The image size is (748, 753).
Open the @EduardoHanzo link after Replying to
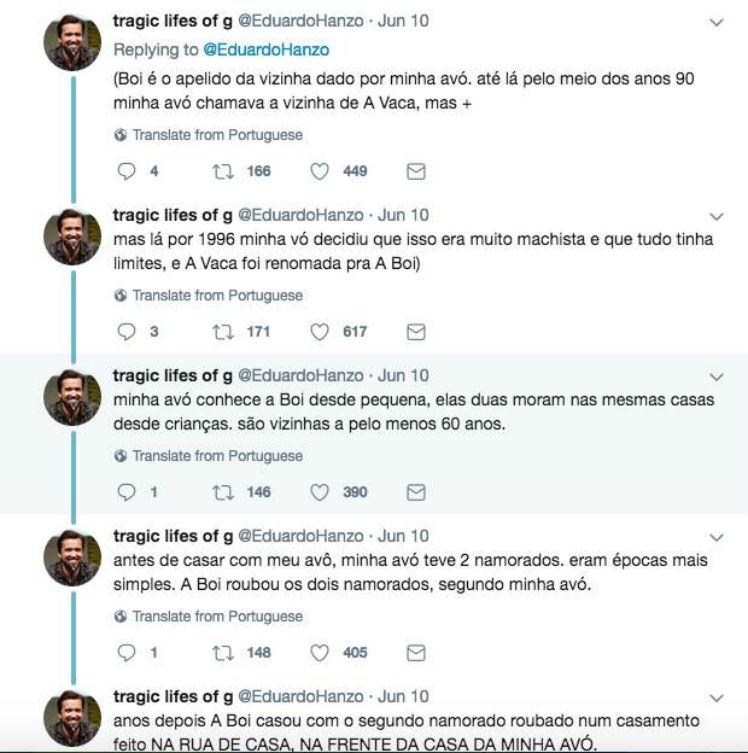[x=266, y=49]
